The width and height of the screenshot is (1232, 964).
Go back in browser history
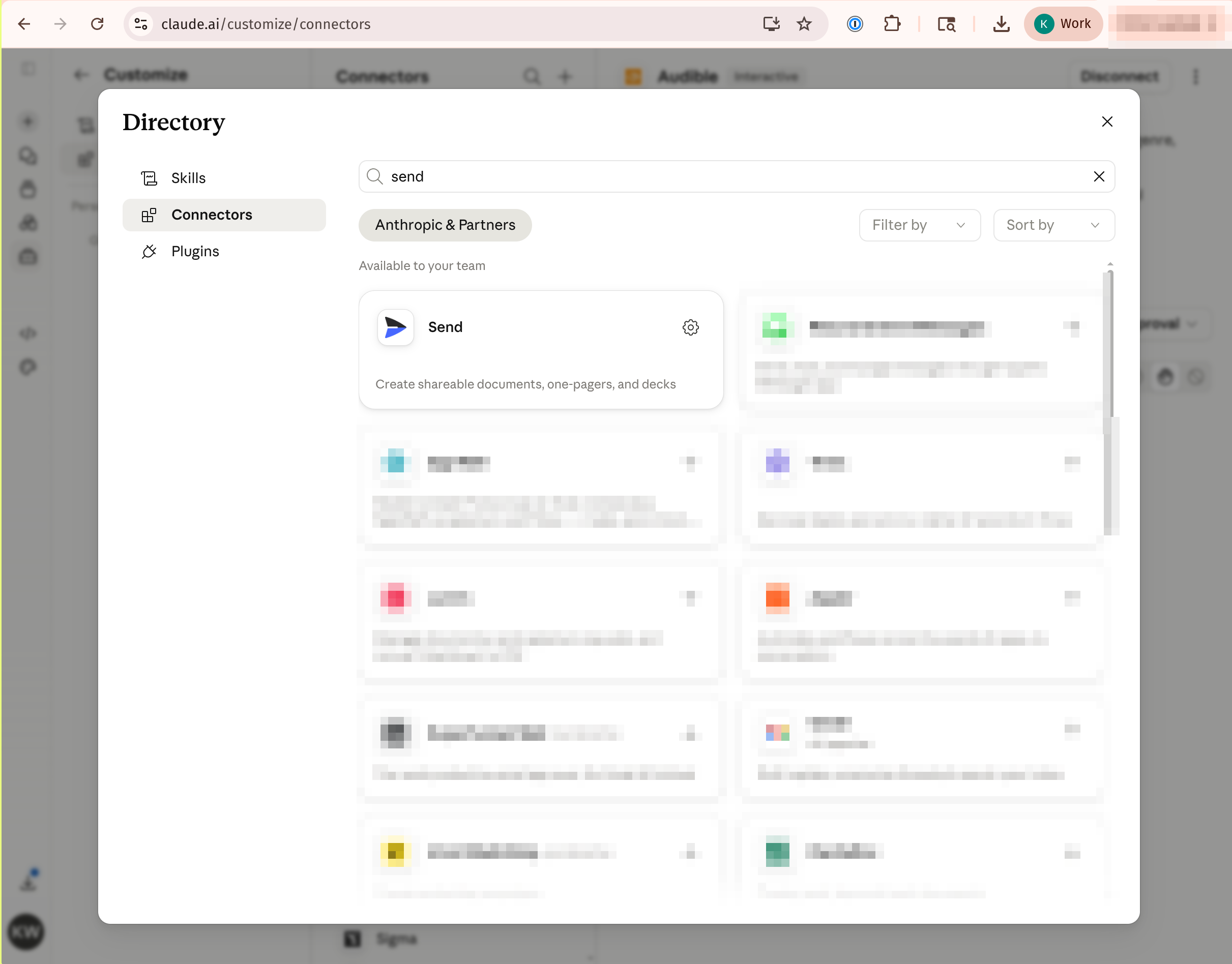(x=24, y=24)
